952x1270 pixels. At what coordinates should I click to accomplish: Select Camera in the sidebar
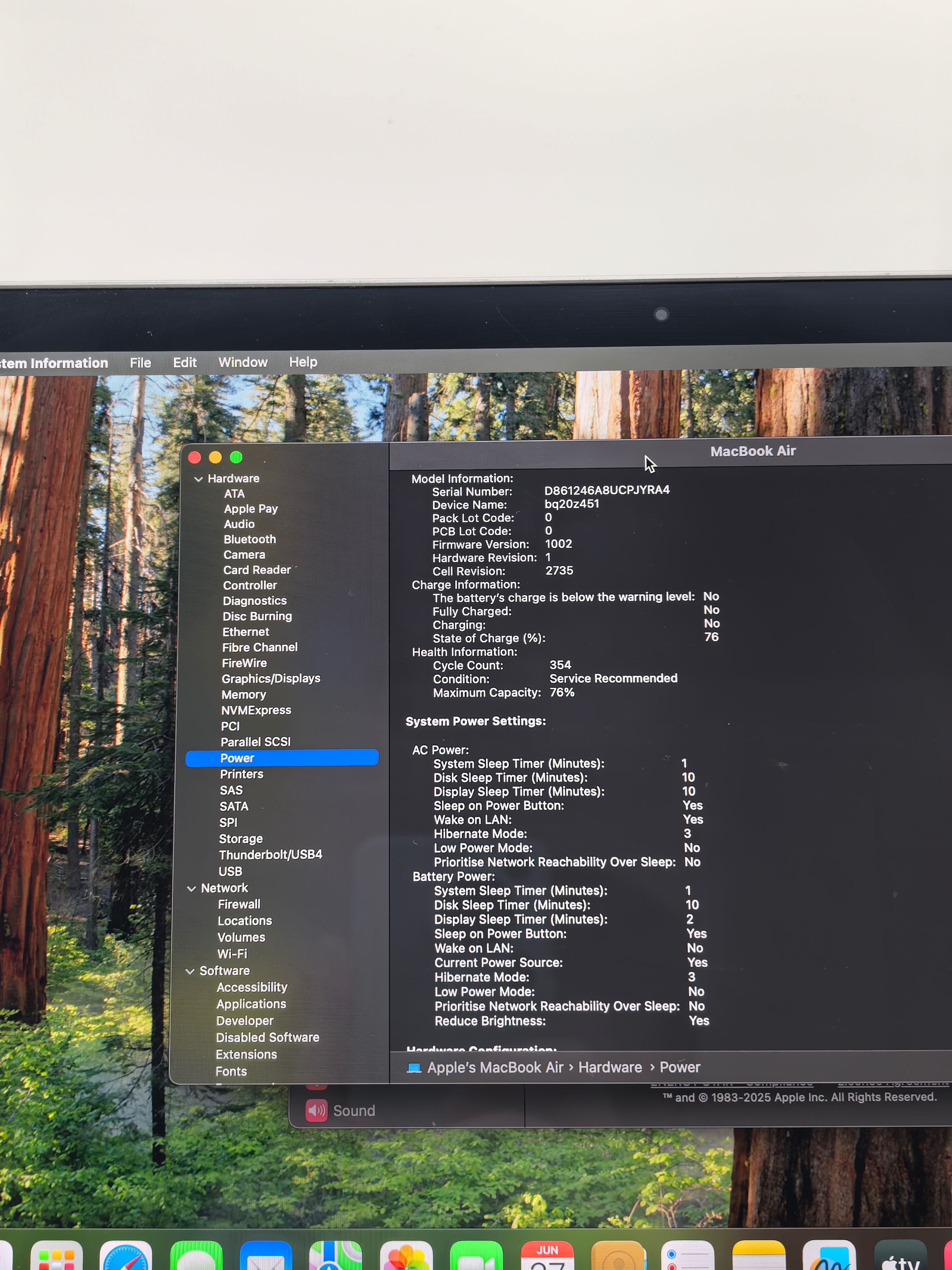click(x=245, y=555)
